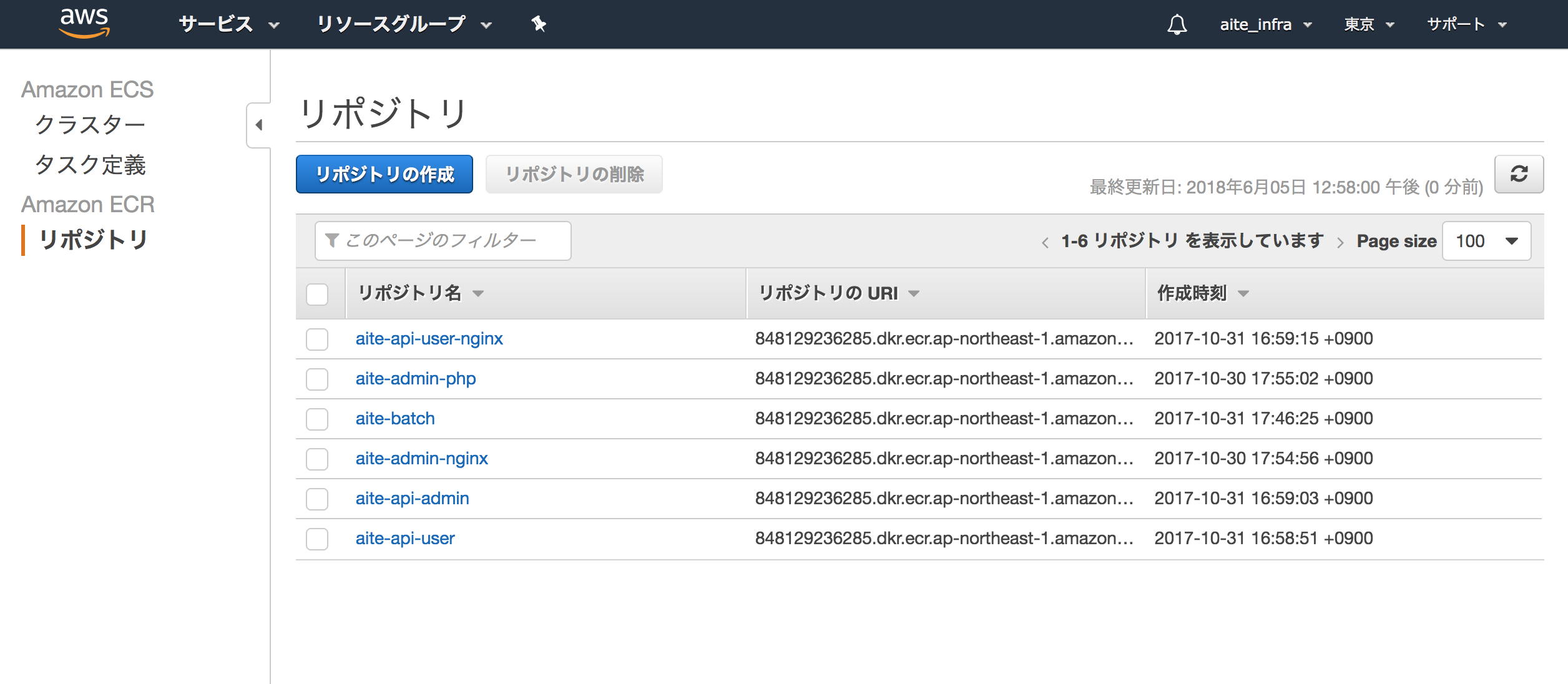Click the リポジトリの作成 button
This screenshot has width=1568, height=684.
[385, 174]
